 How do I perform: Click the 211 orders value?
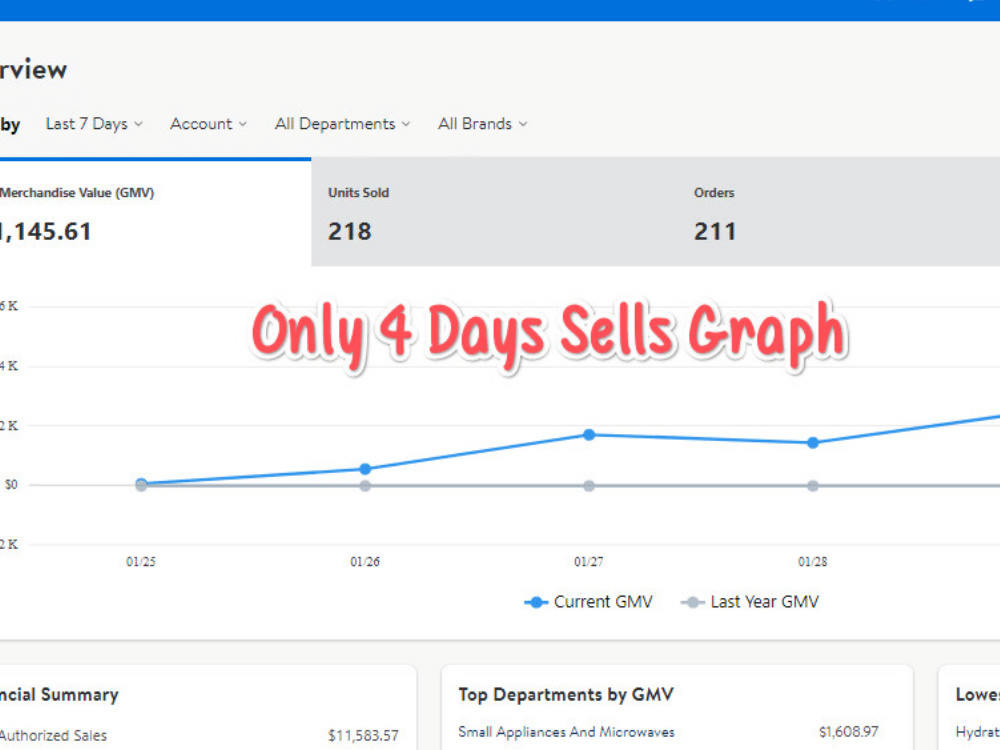[715, 232]
